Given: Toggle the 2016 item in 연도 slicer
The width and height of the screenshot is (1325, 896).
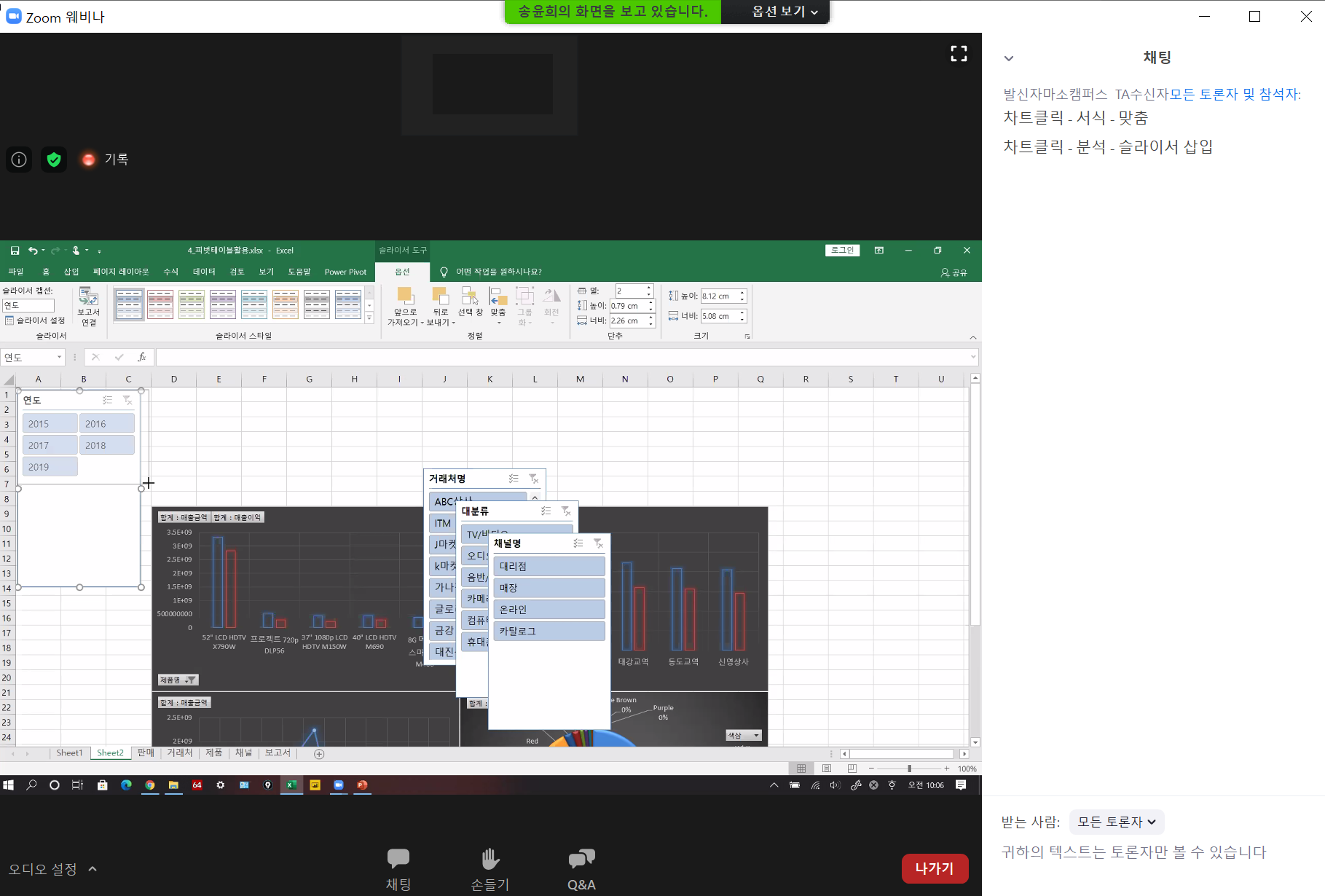Looking at the screenshot, I should [106, 423].
